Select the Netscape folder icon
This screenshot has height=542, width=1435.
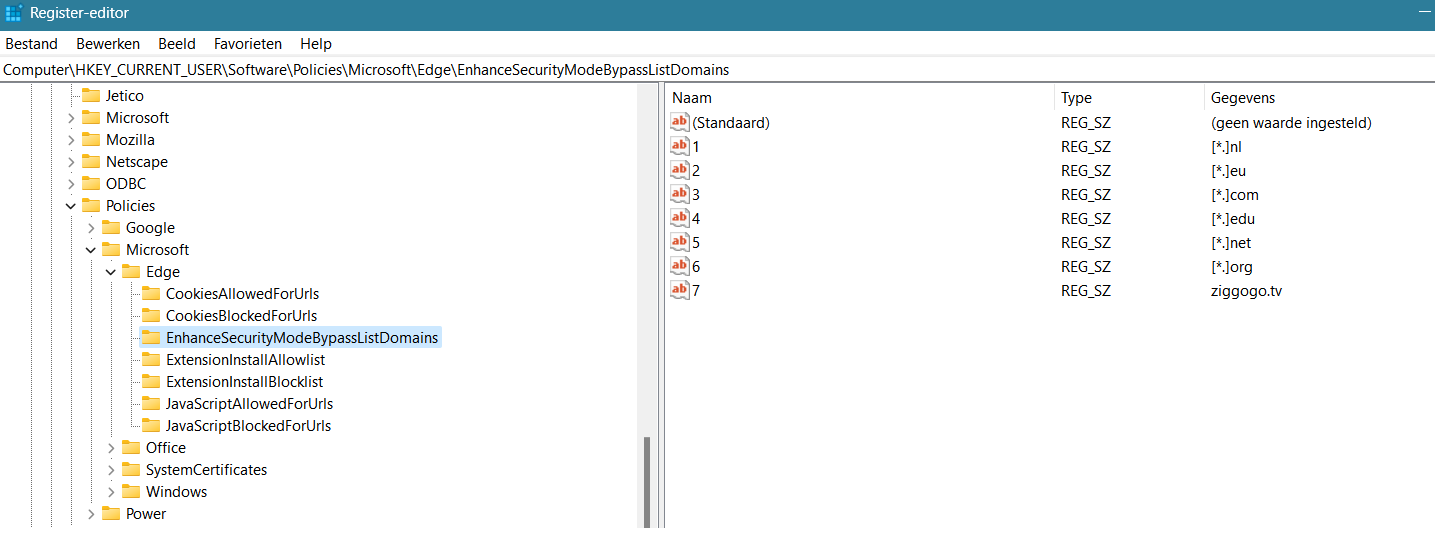91,162
